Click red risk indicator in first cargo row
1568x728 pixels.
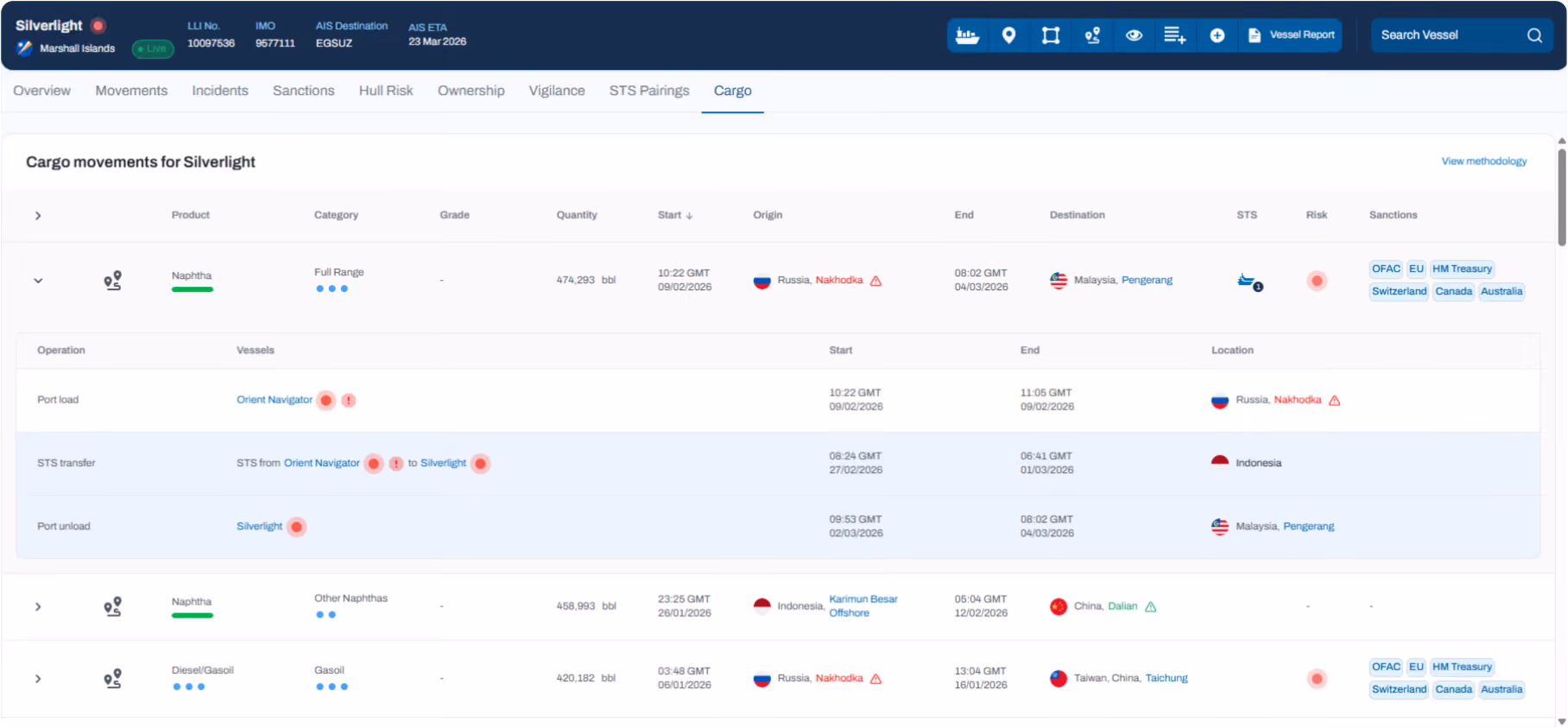coord(1316,281)
